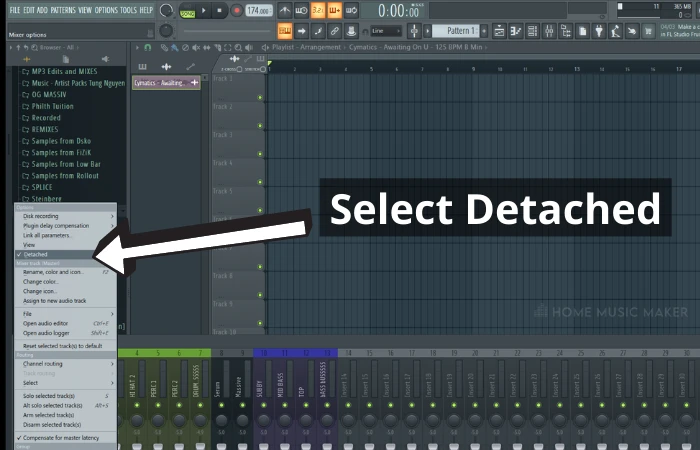Choose Open audio editor
Viewport: 700px width, 450px height.
[x=66, y=323]
